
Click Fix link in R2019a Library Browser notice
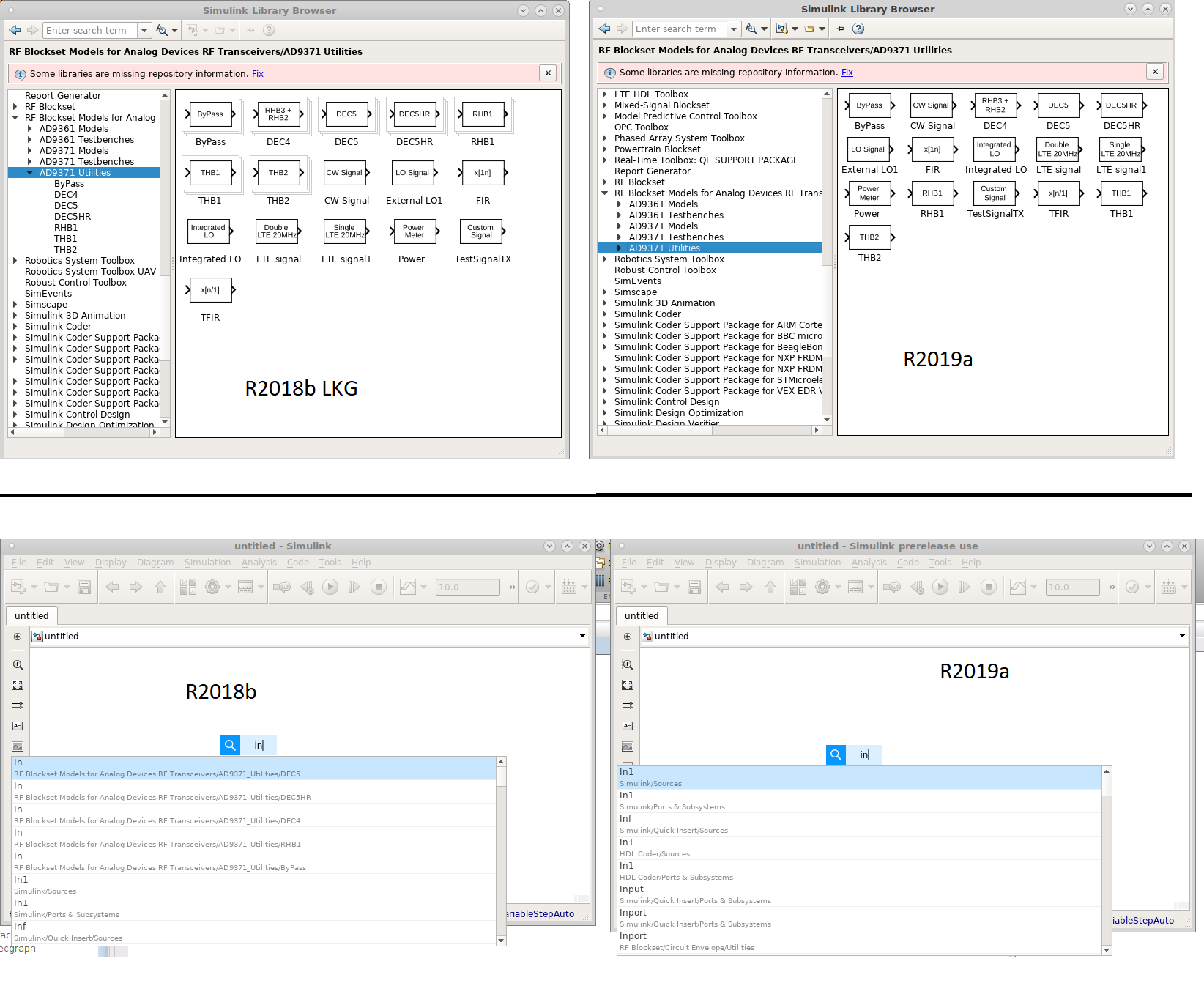point(847,73)
